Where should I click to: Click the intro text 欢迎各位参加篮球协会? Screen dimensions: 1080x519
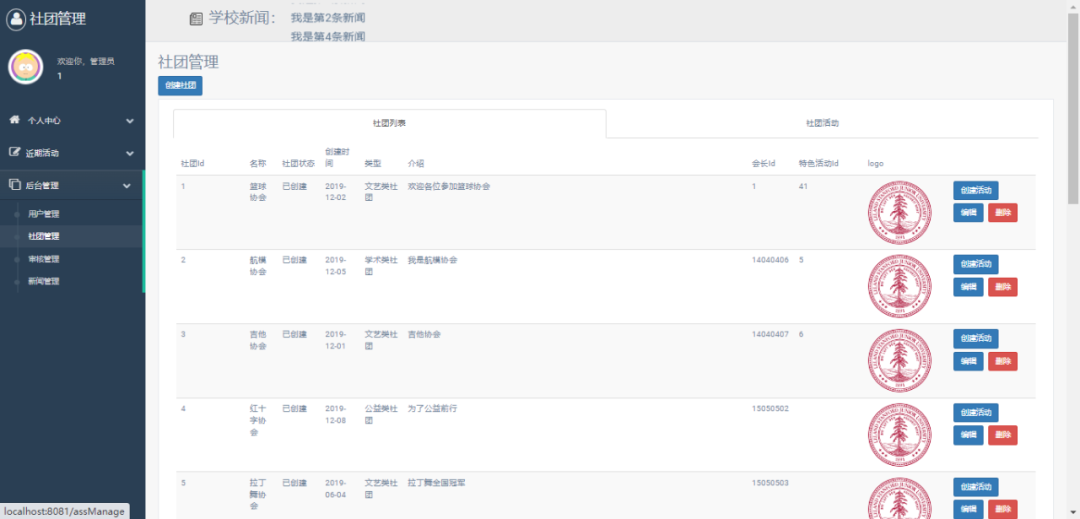click(449, 187)
